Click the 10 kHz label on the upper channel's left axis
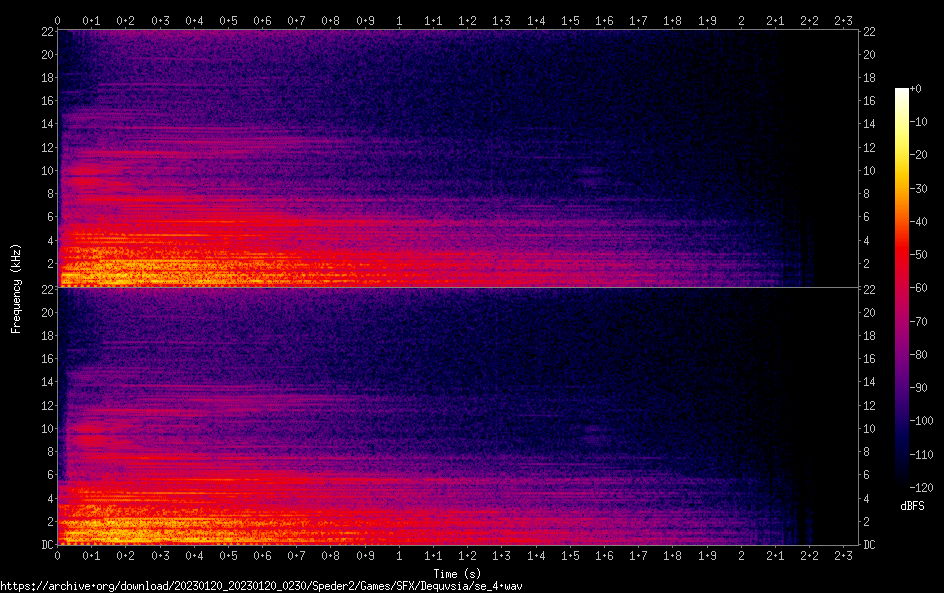This screenshot has width=944, height=593. point(45,171)
